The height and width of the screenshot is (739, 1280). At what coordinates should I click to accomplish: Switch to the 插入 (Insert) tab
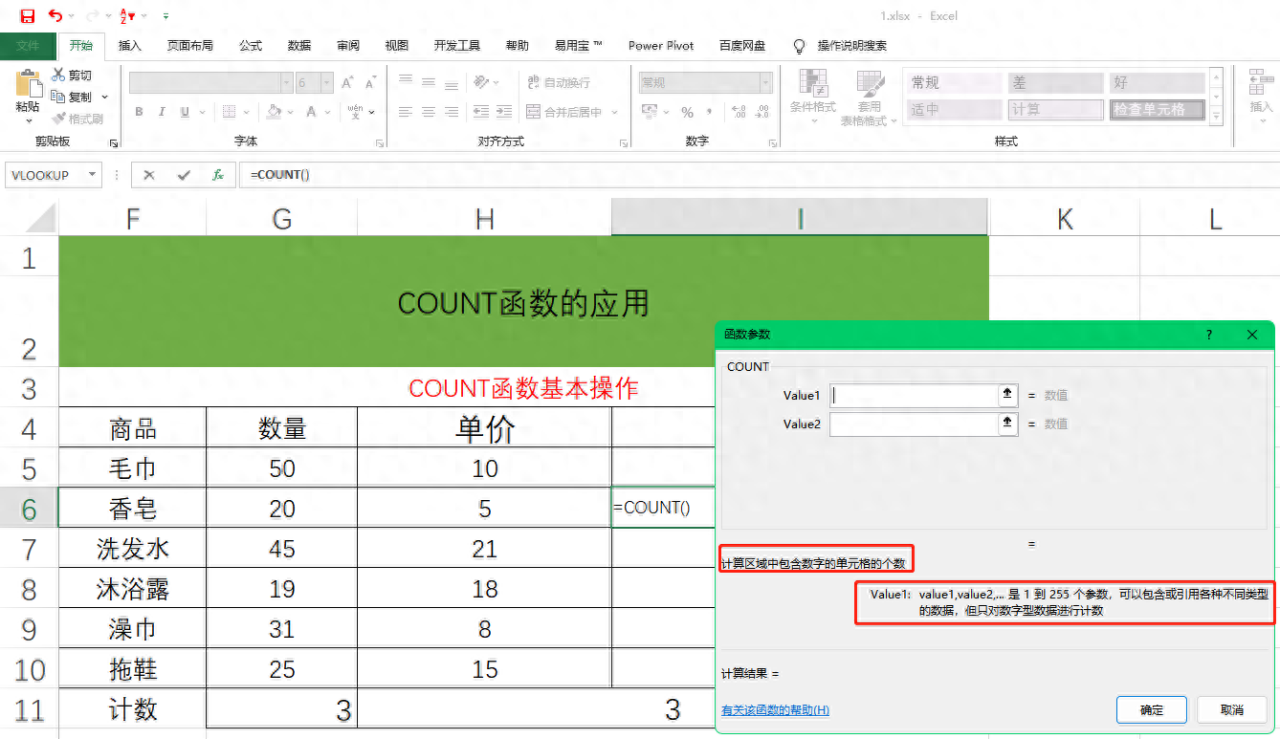tap(130, 45)
